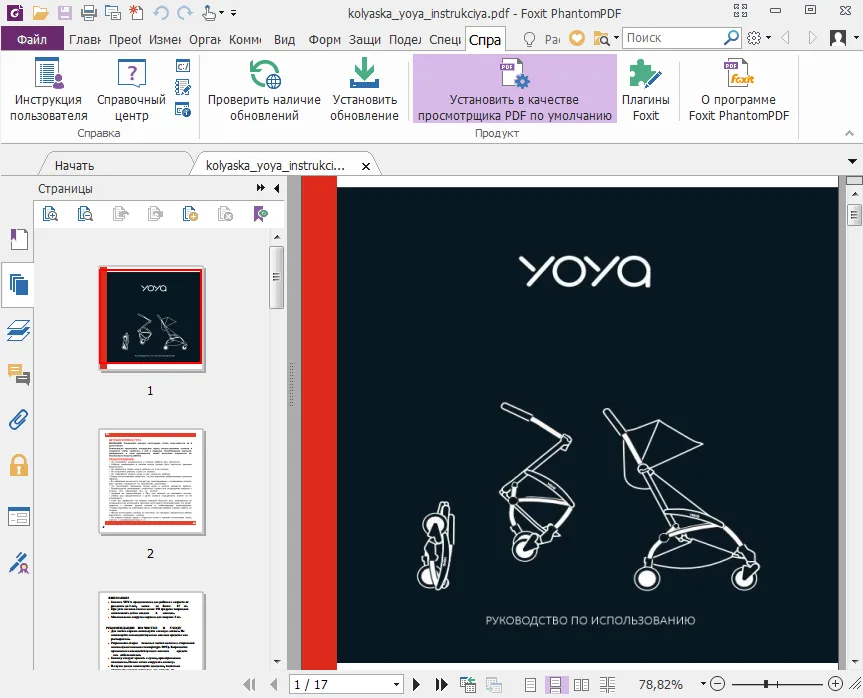This screenshot has width=863, height=698.
Task: Select the Hand tool icon
Action: [209, 12]
